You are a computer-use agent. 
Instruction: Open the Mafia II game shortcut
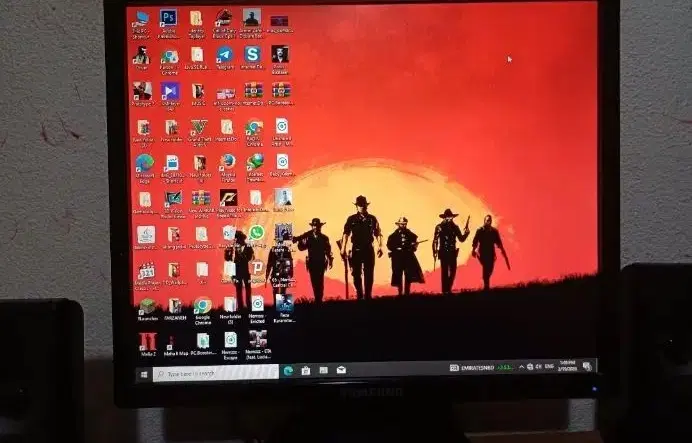tap(148, 345)
